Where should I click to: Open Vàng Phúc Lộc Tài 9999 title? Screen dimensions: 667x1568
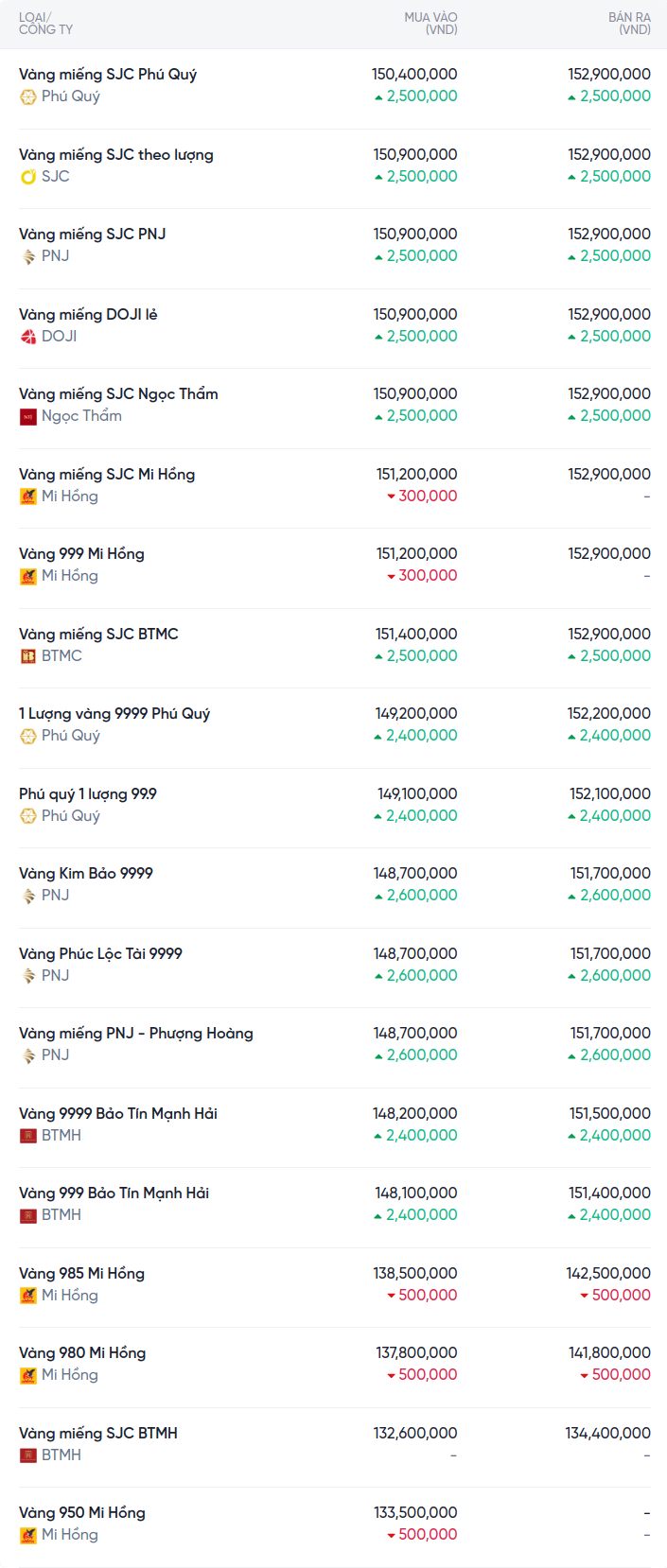click(100, 953)
